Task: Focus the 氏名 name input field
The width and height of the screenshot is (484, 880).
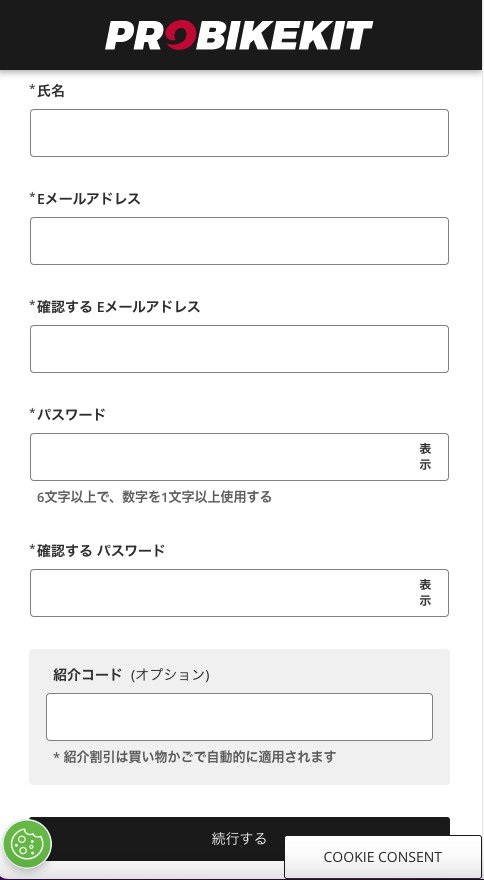Action: [239, 133]
